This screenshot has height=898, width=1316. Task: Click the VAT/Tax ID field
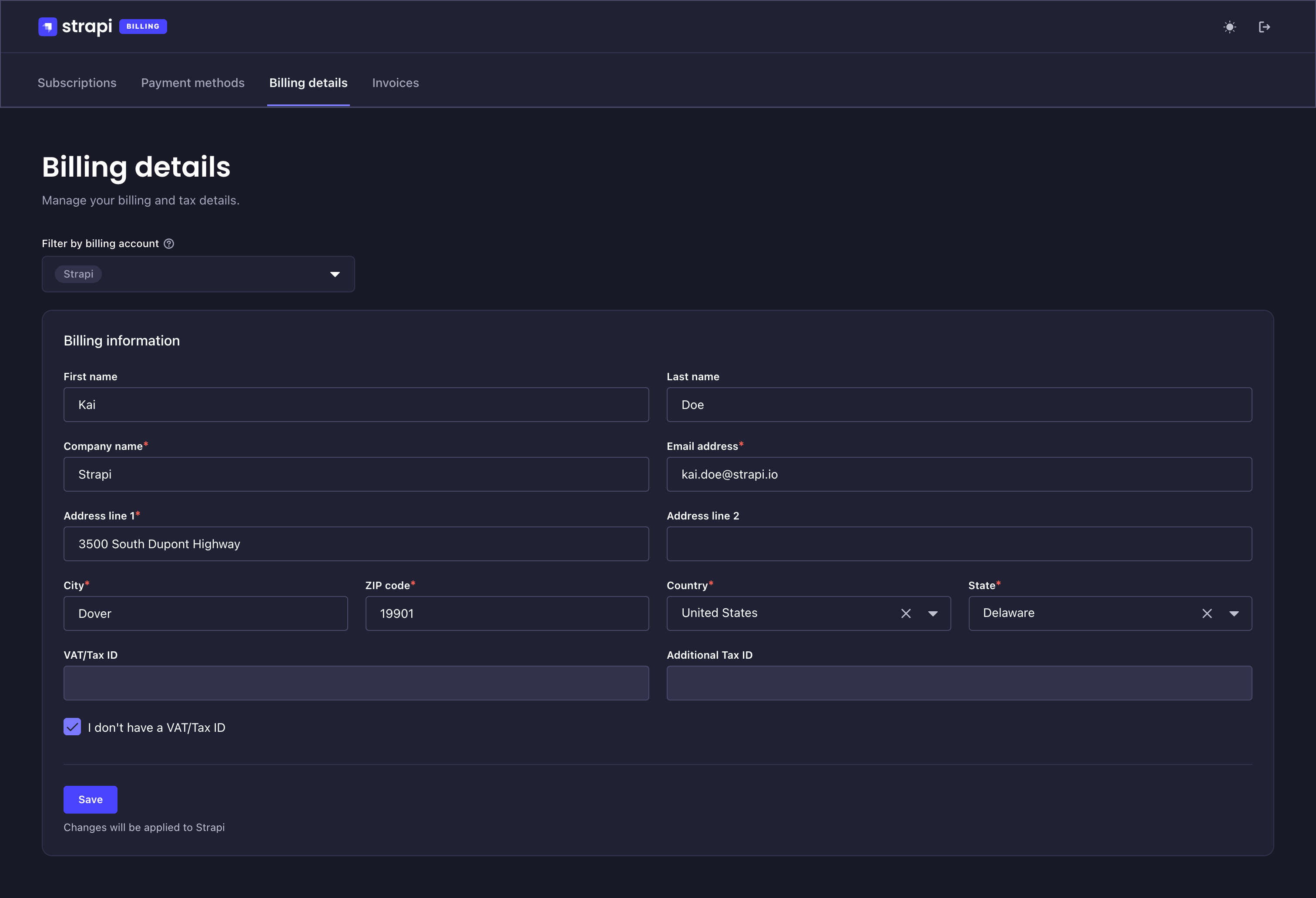[x=356, y=683]
